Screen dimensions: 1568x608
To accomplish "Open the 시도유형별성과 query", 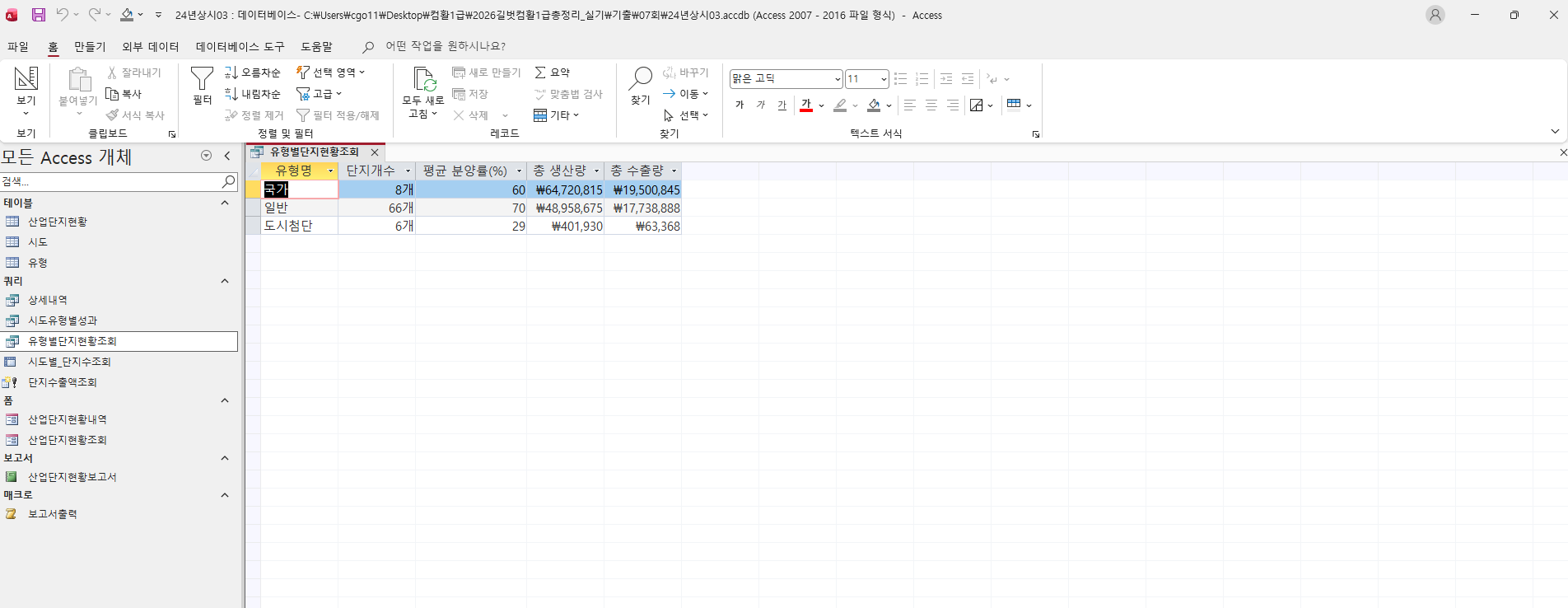I will (63, 320).
